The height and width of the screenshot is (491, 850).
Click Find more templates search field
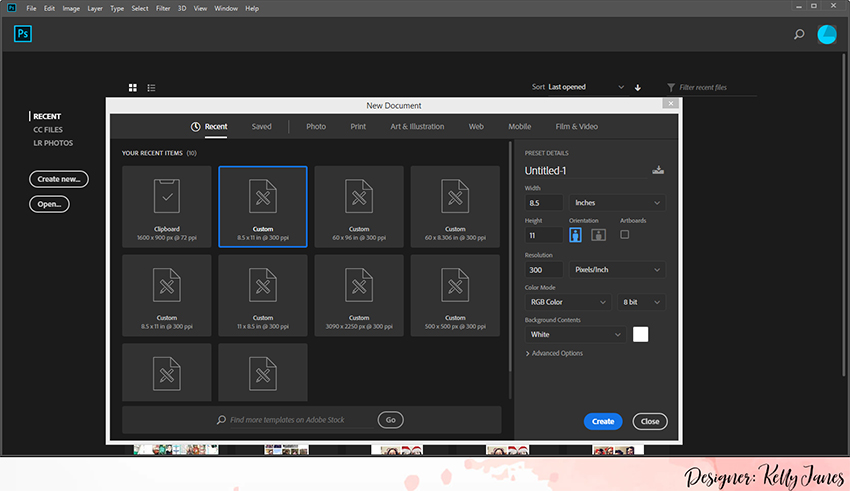tap(301, 420)
